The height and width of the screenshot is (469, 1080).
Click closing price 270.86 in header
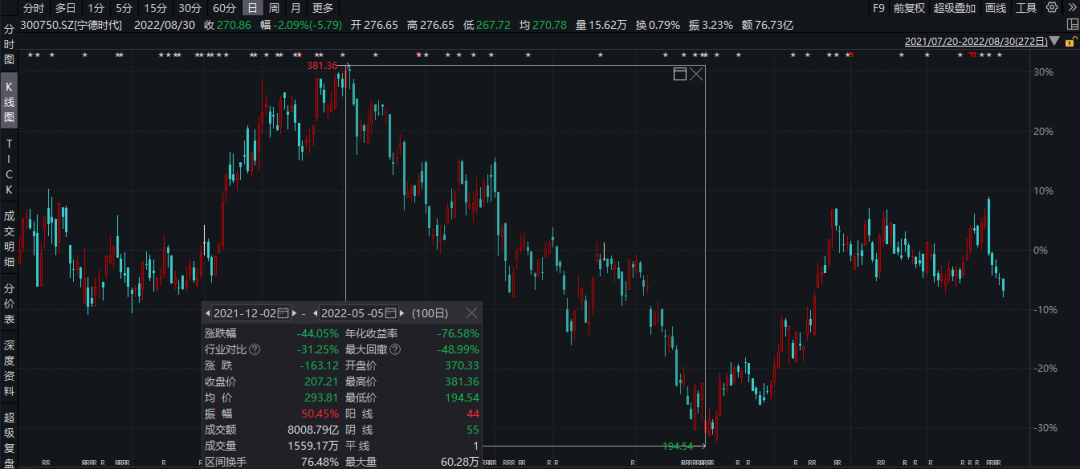click(236, 25)
